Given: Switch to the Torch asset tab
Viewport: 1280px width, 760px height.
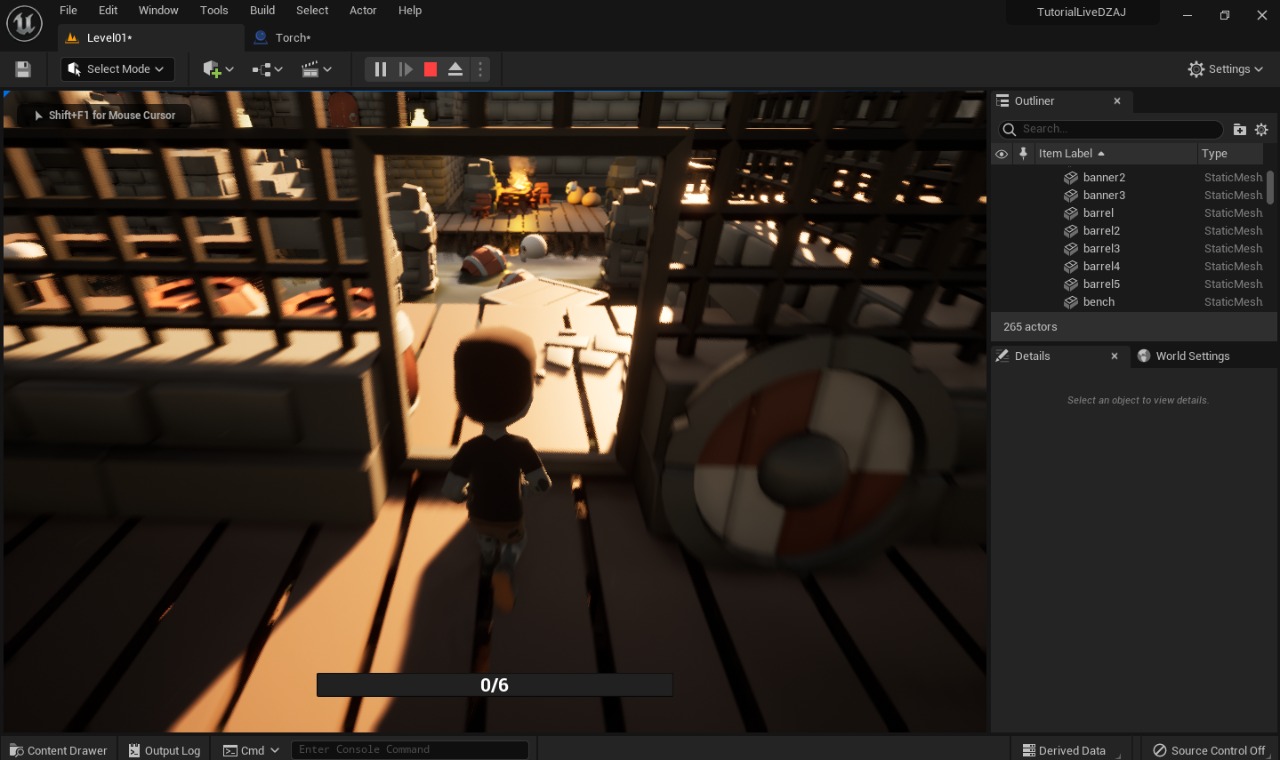Looking at the screenshot, I should pyautogui.click(x=290, y=37).
